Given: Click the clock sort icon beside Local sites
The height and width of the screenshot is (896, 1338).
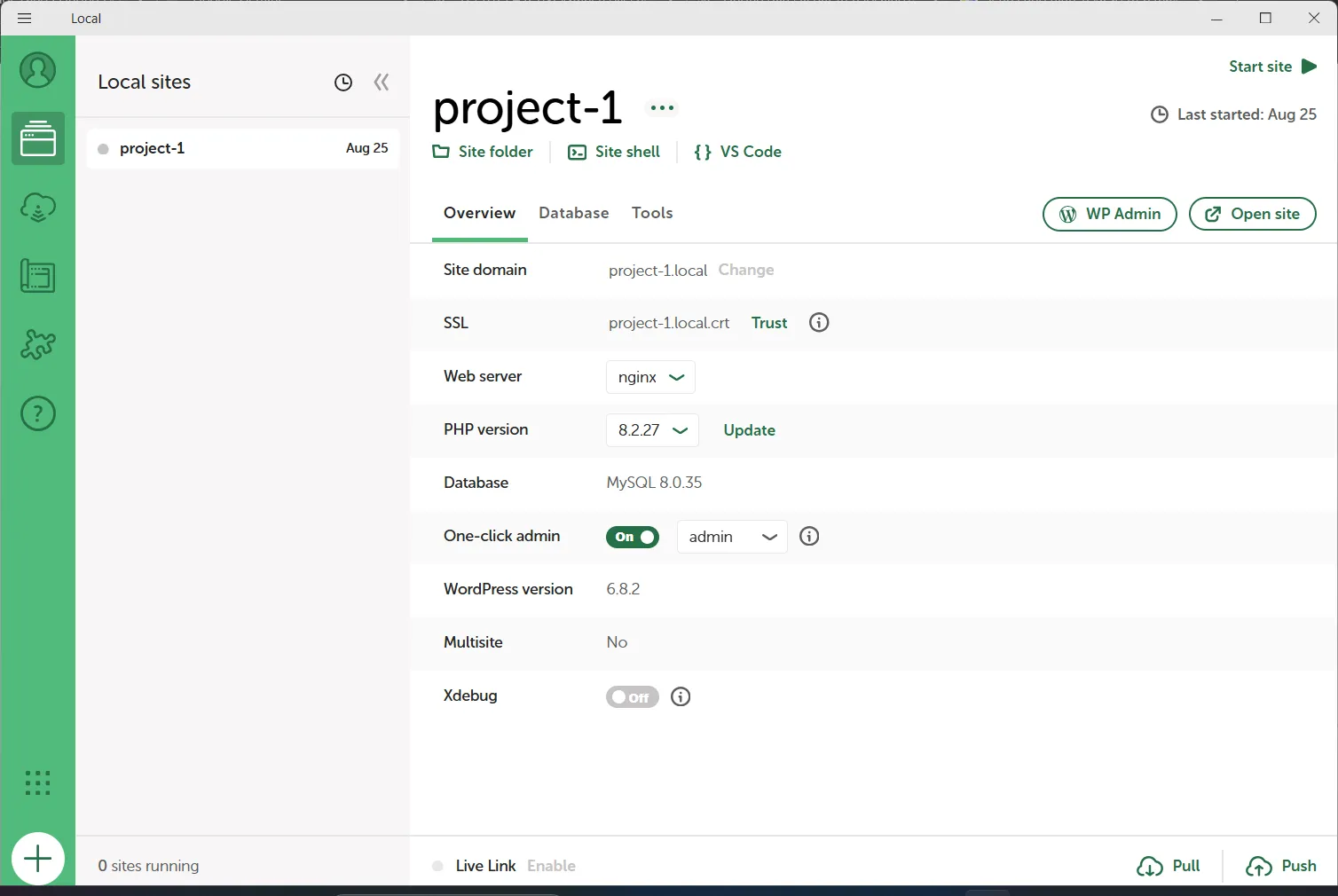Looking at the screenshot, I should pyautogui.click(x=342, y=83).
